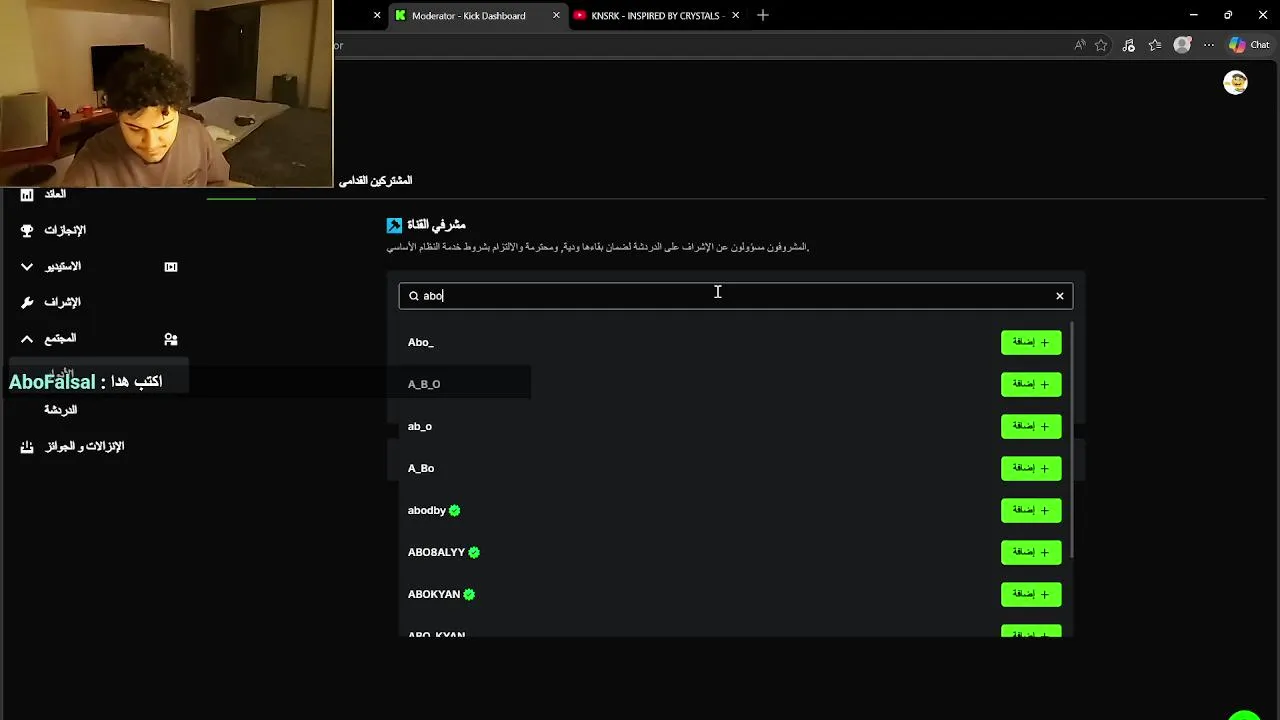Image resolution: width=1280 pixels, height=720 pixels.
Task: Open a new browser tab
Action: pos(763,15)
